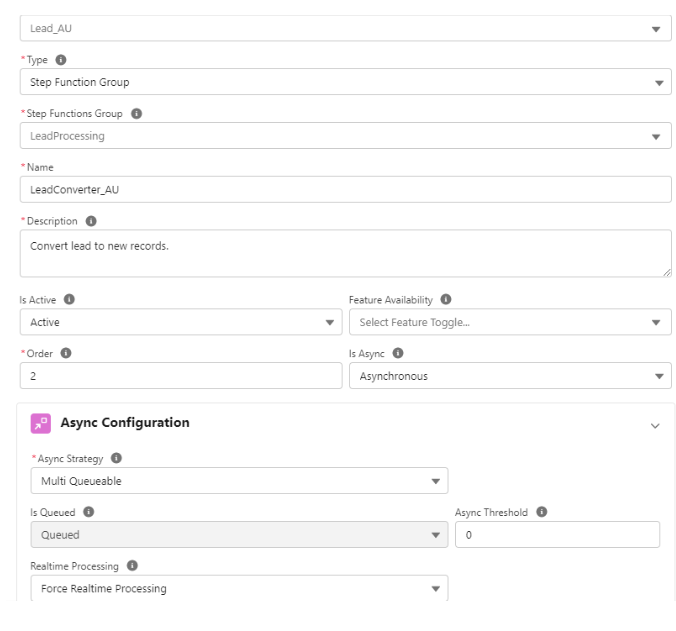
Task: Click the Order input field
Action: click(x=181, y=376)
